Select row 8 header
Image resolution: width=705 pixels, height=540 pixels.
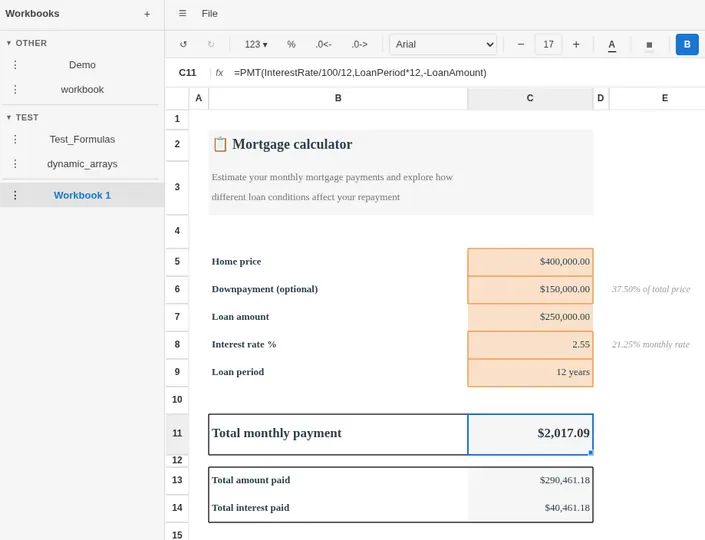177,344
